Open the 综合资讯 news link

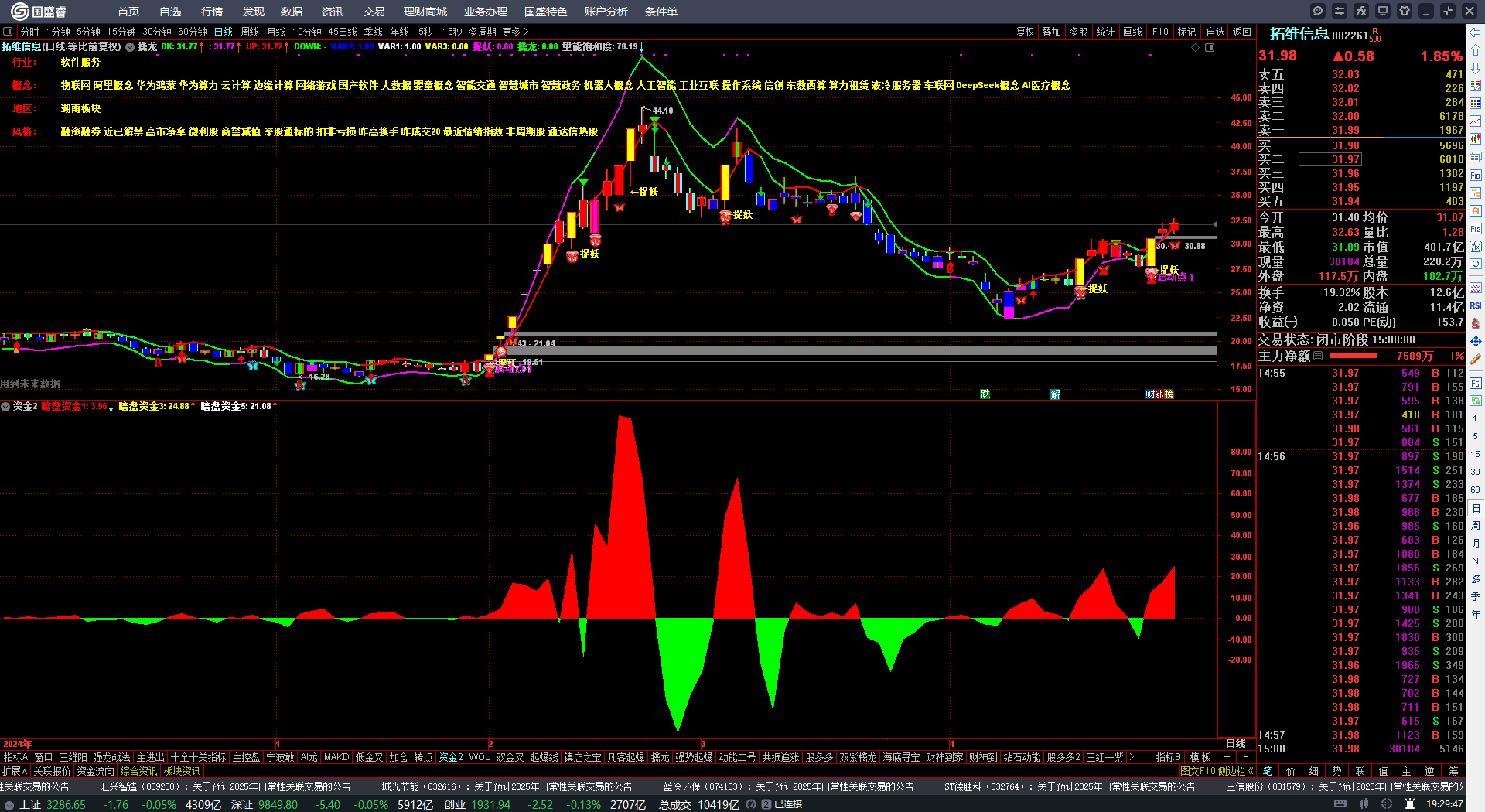138,771
